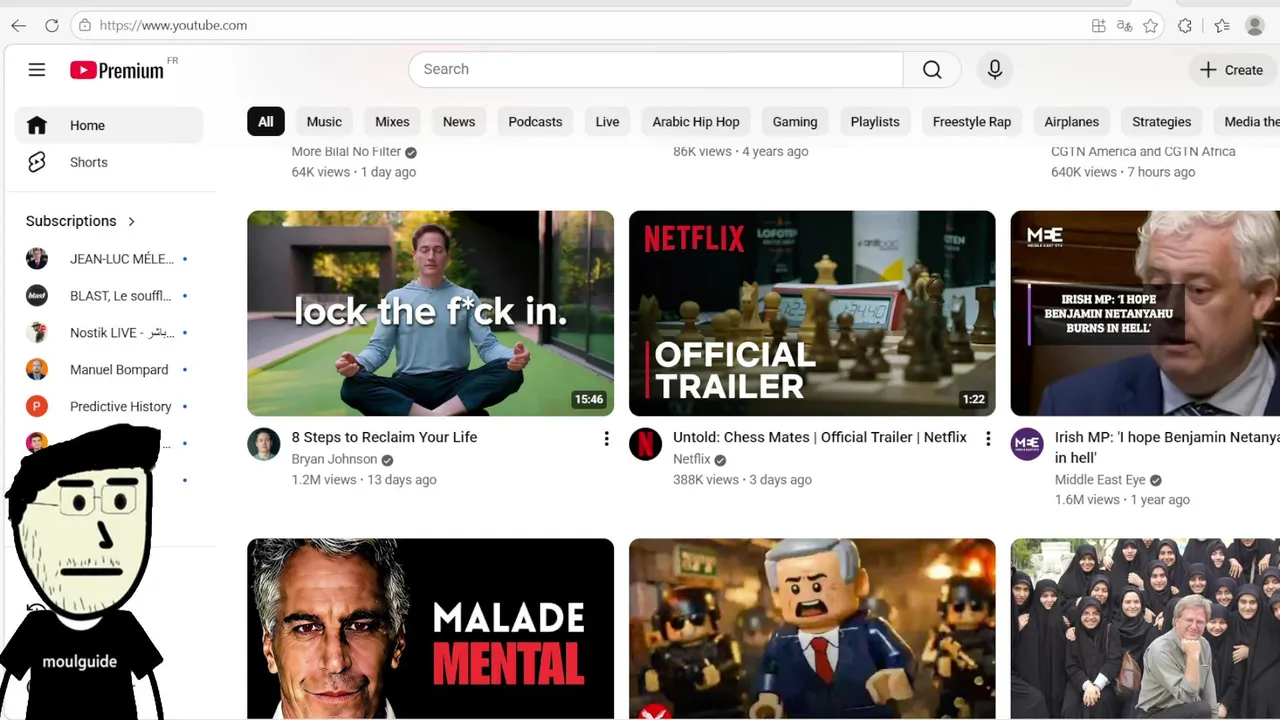Play the MALADE MENTAL thumbnail
Image resolution: width=1280 pixels, height=720 pixels.
(431, 628)
